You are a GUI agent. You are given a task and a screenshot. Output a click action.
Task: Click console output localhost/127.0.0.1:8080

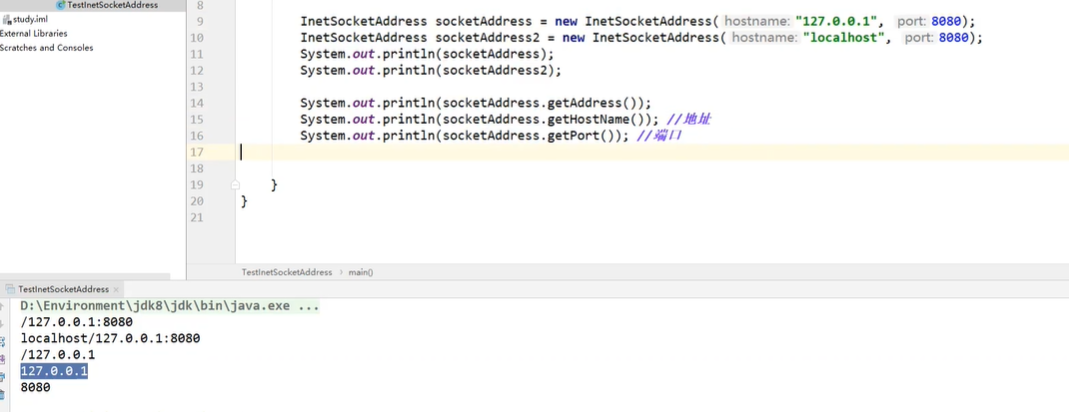click(x=110, y=338)
